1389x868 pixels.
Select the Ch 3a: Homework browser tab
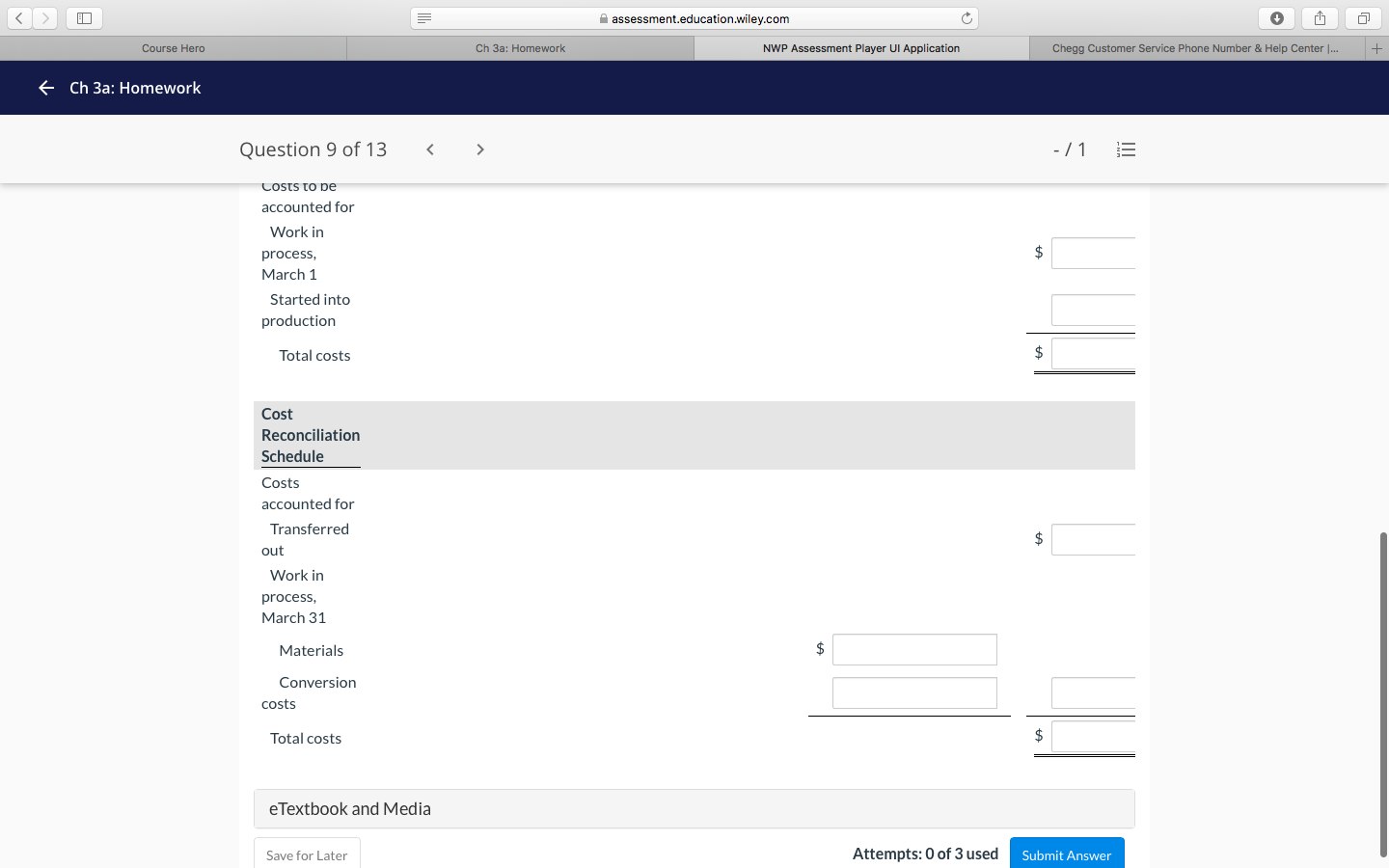[520, 47]
